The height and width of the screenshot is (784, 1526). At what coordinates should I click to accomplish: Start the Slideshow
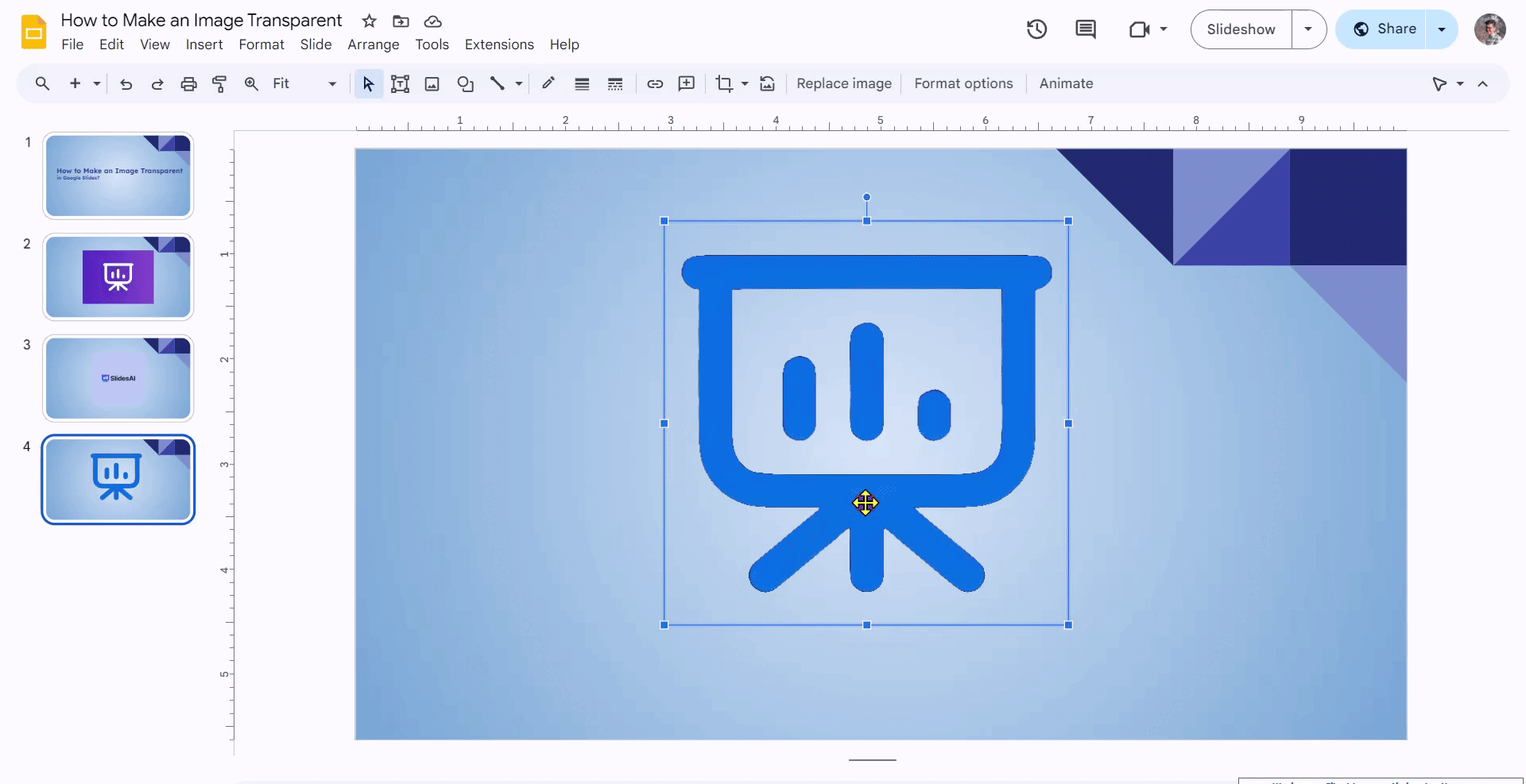coord(1240,29)
